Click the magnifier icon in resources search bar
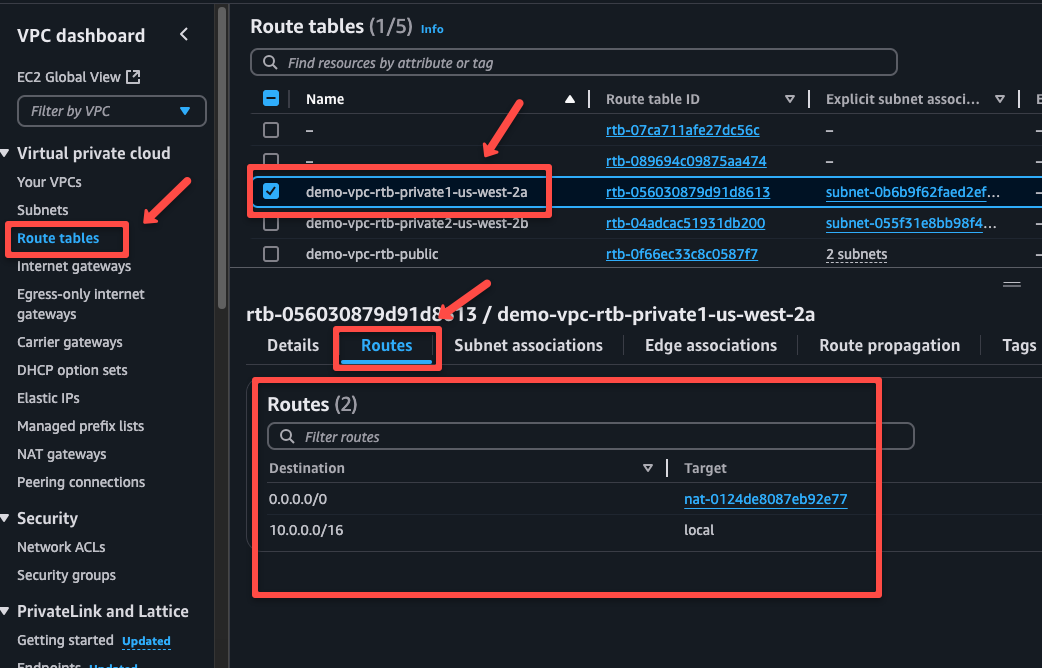This screenshot has height=668, width=1042. pos(269,62)
